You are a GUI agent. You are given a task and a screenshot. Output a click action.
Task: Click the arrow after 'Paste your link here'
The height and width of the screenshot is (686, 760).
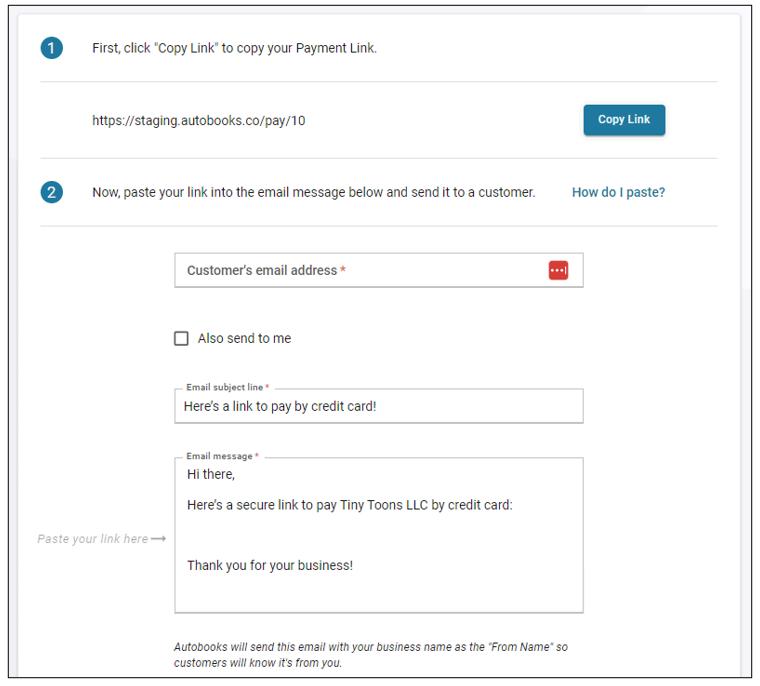(x=158, y=539)
